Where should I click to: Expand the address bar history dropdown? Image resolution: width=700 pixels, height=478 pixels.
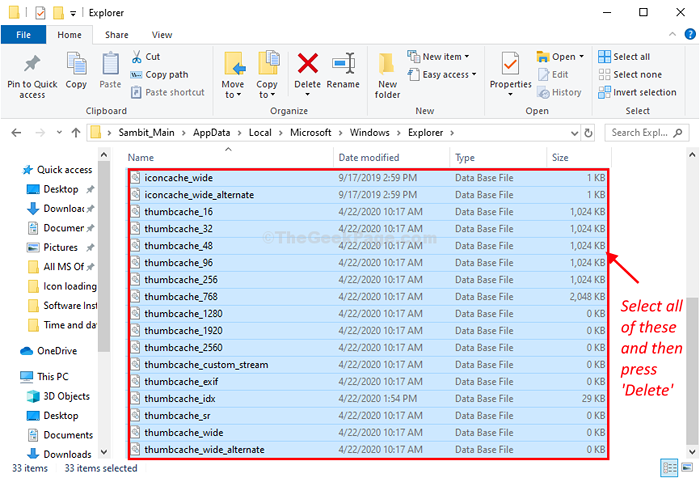(x=575, y=133)
